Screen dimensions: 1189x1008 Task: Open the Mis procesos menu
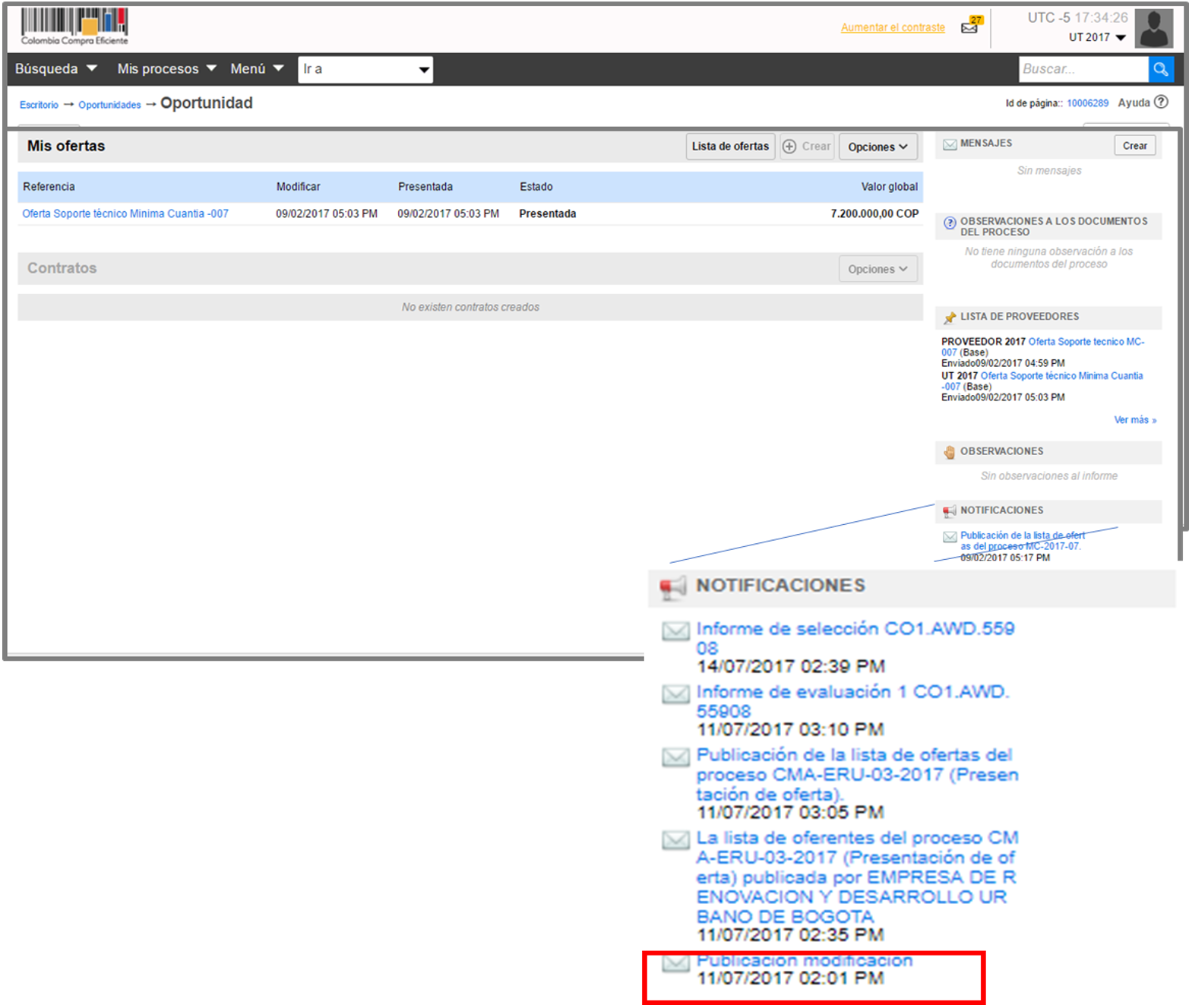[166, 69]
